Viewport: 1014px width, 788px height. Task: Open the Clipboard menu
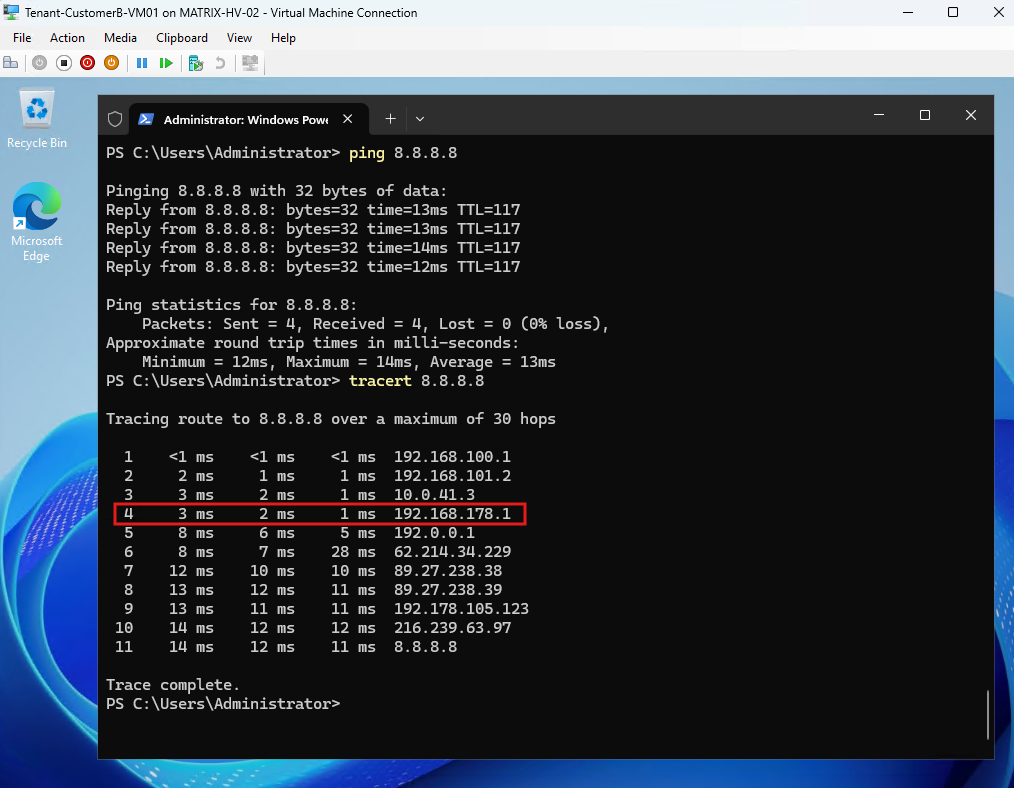click(x=182, y=37)
